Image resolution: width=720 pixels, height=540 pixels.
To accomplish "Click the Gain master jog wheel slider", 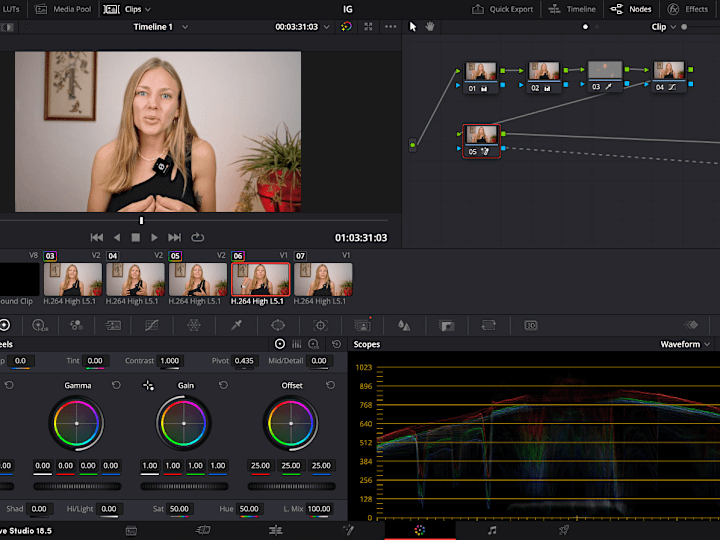I will coord(184,486).
